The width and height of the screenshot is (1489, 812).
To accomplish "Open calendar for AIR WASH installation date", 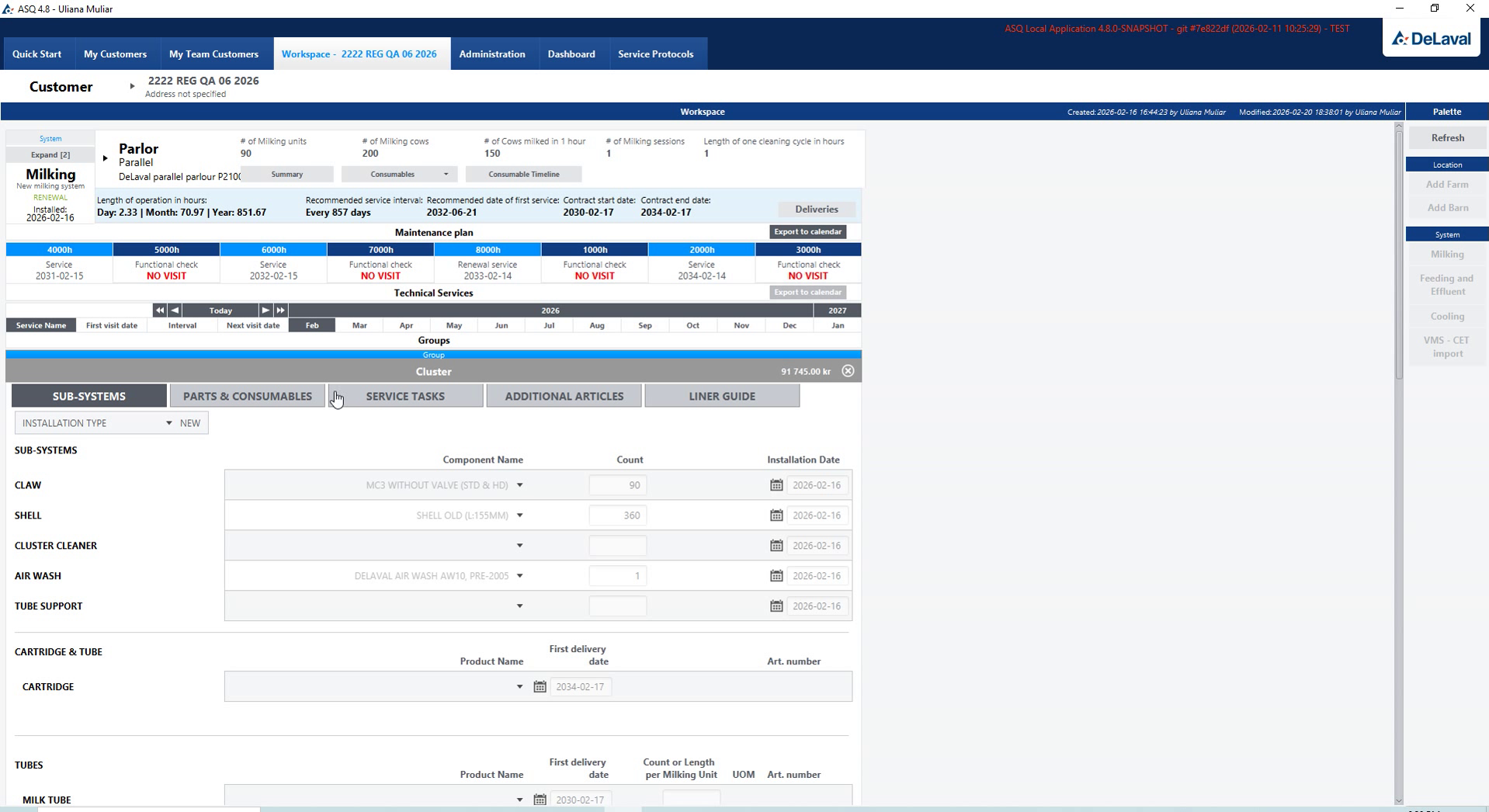I will (x=776, y=576).
